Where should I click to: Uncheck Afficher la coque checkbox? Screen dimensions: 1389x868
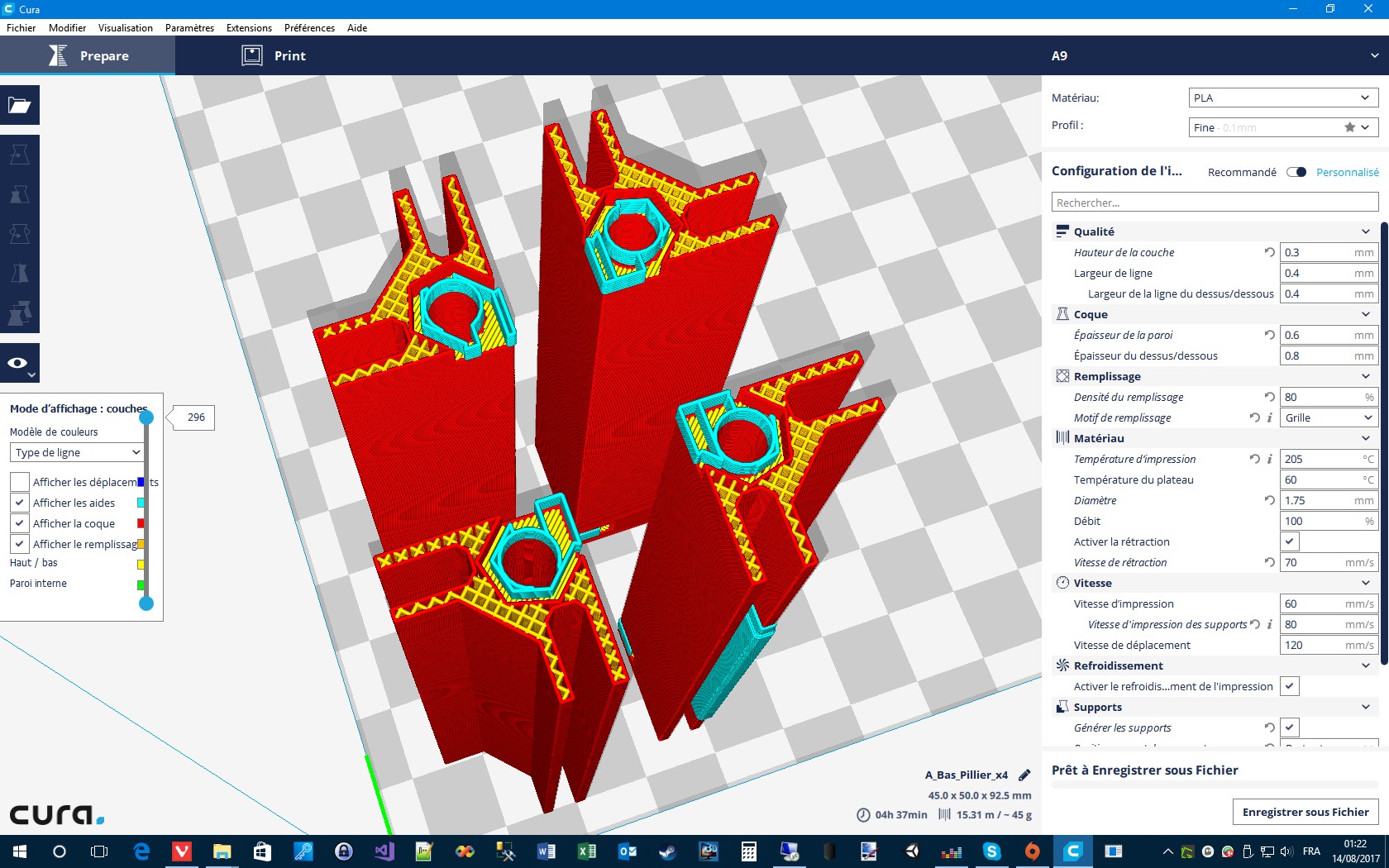point(20,523)
